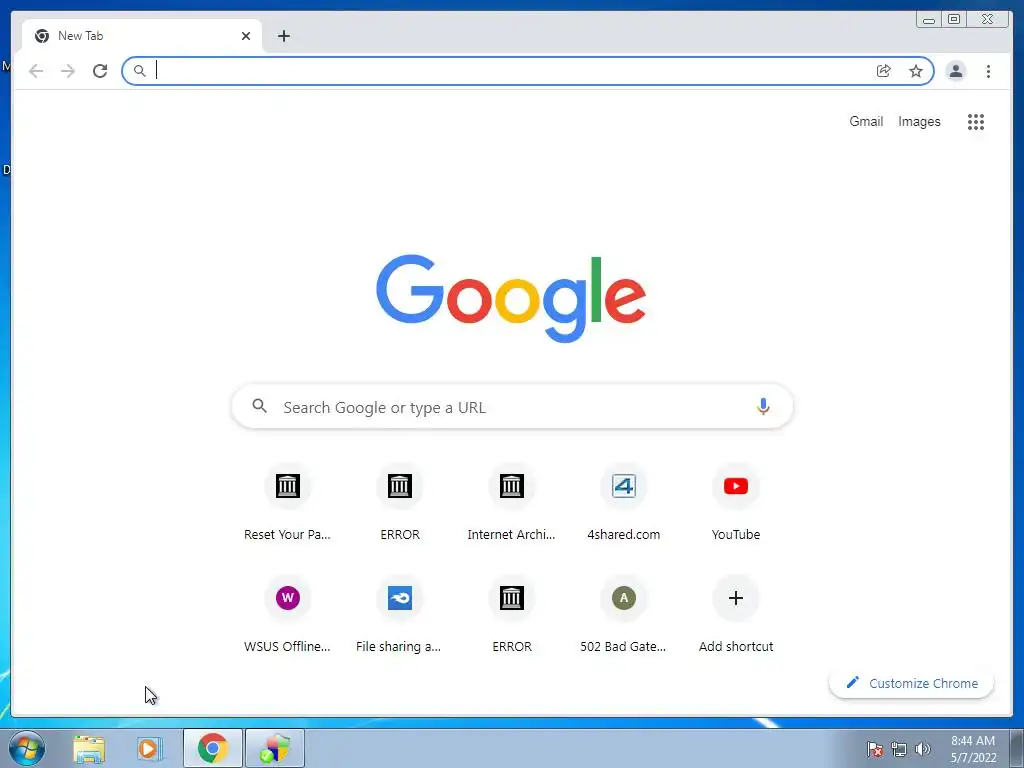Open the Windows Start menu
The image size is (1024, 768).
tap(27, 748)
